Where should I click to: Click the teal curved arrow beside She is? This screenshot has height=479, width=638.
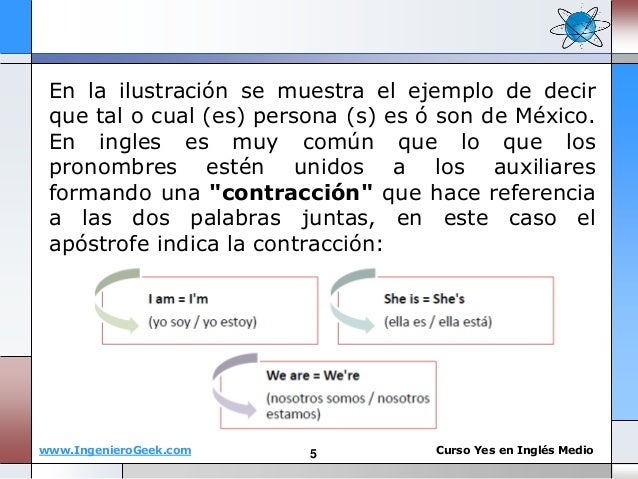353,300
